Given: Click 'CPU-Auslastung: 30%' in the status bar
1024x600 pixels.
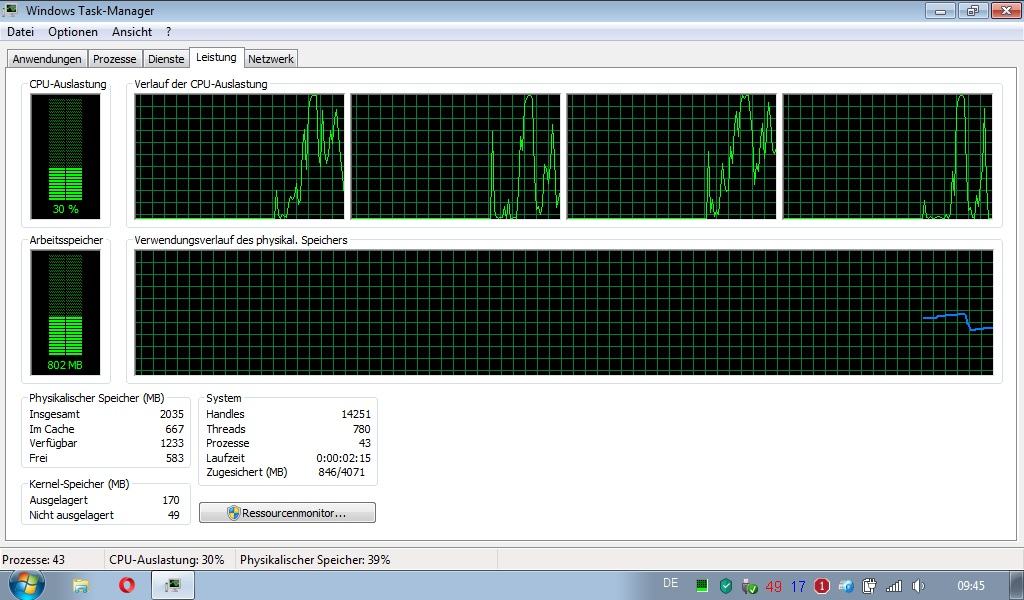Looking at the screenshot, I should coord(167,560).
